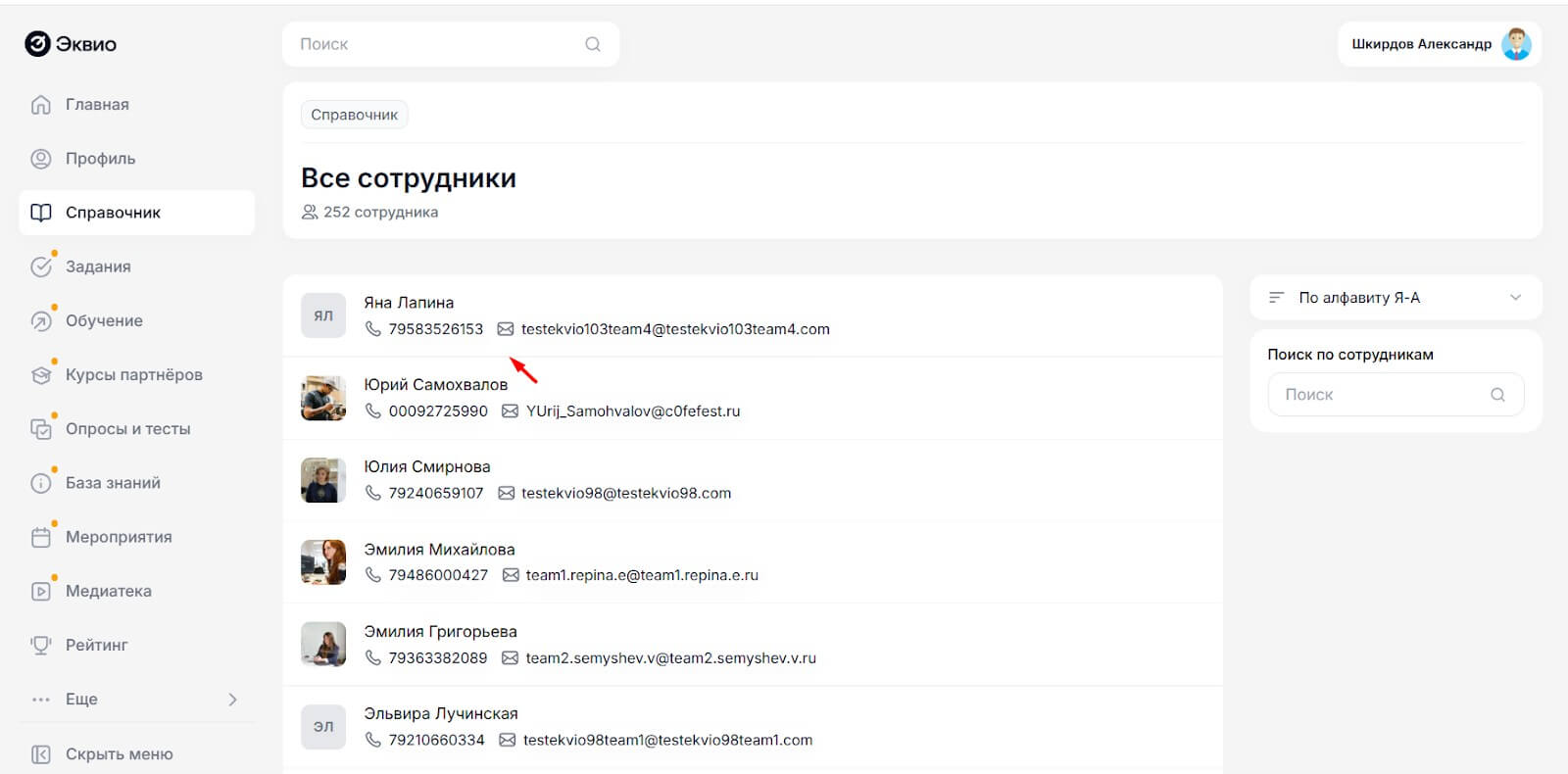Open the По алфавиту Я-А sort dropdown
1568x774 pixels.
[x=1395, y=298]
